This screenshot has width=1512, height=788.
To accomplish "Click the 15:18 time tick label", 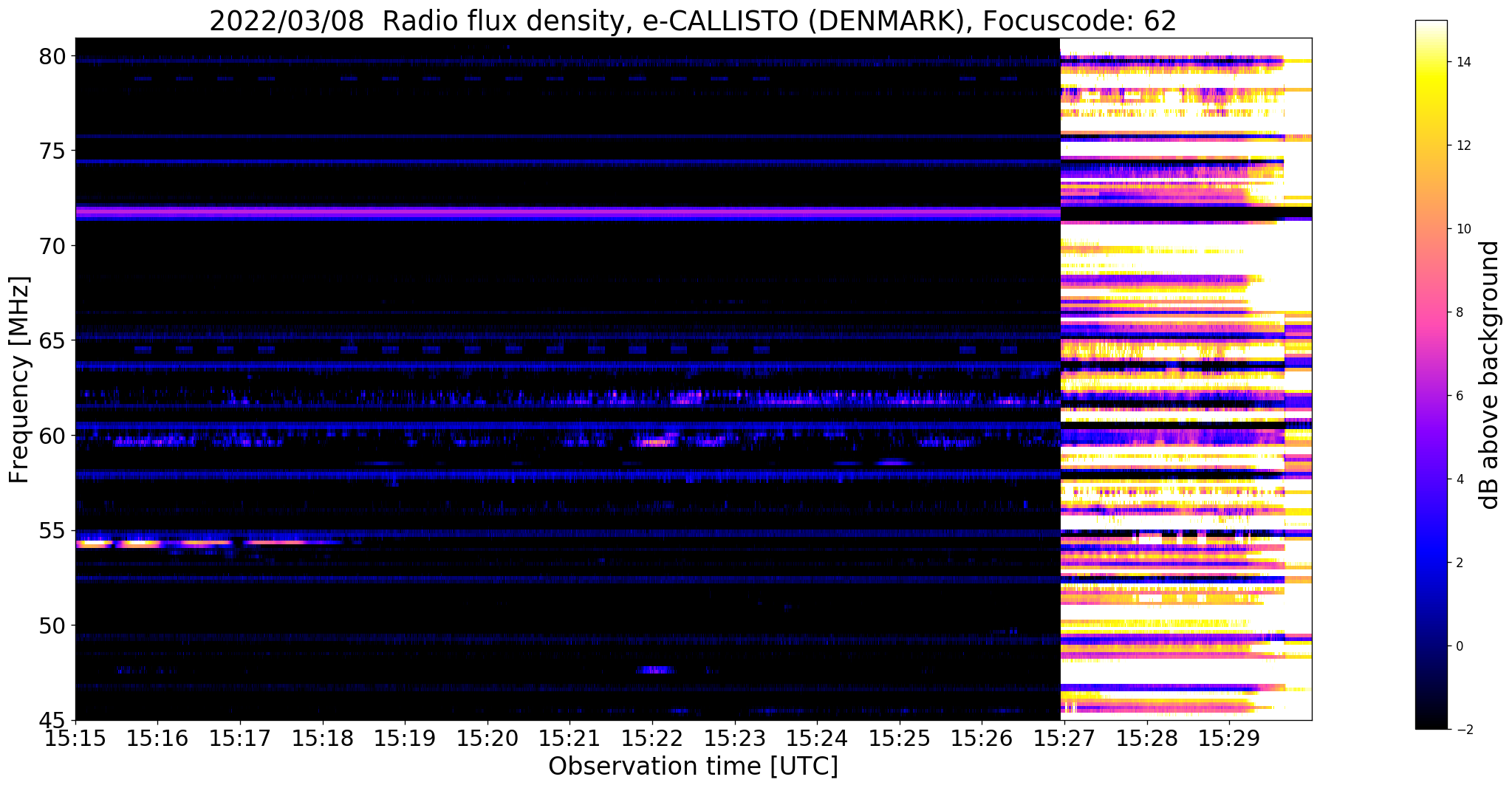I will pyautogui.click(x=323, y=737).
